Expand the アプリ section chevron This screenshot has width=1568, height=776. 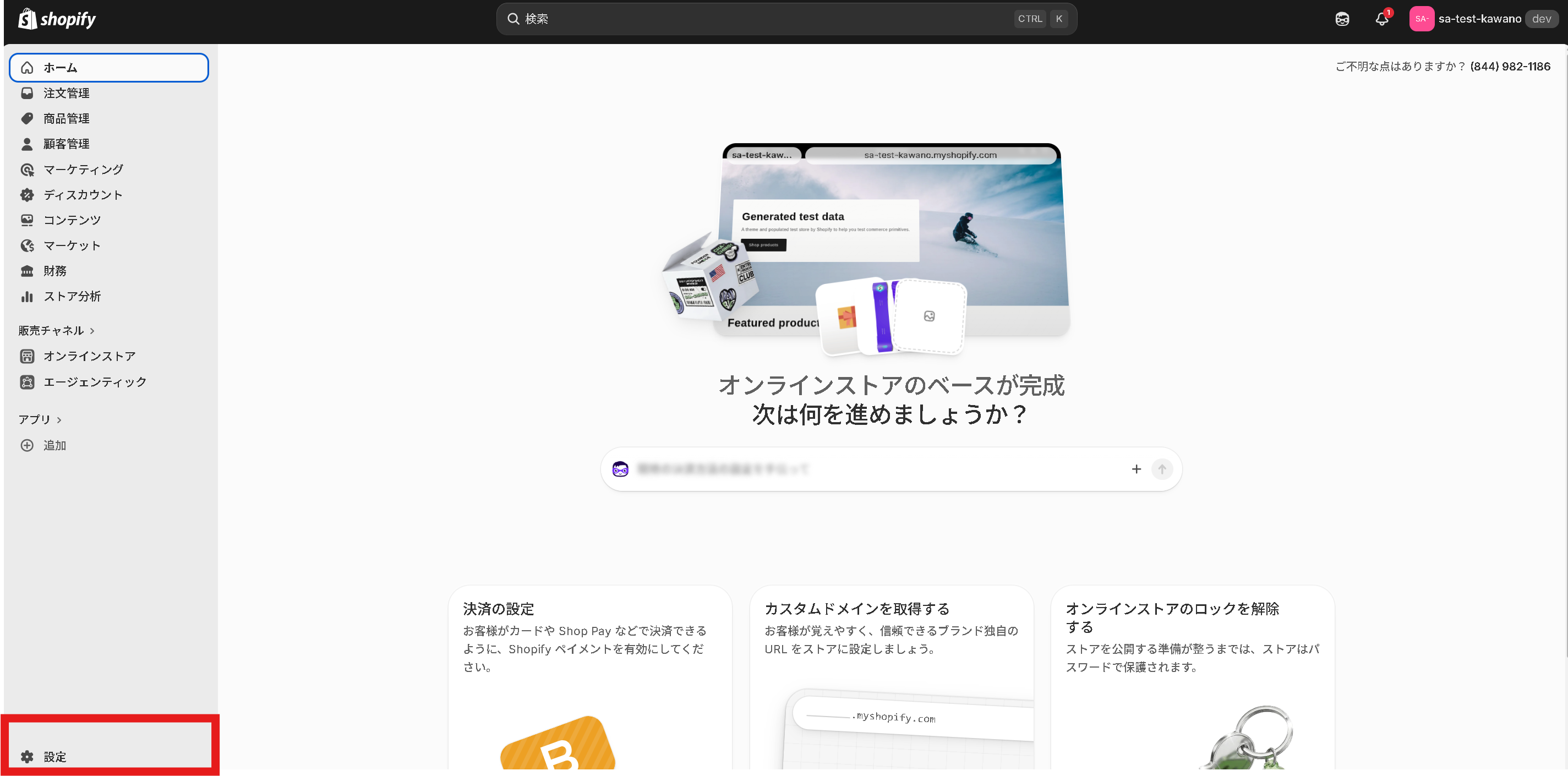point(59,420)
